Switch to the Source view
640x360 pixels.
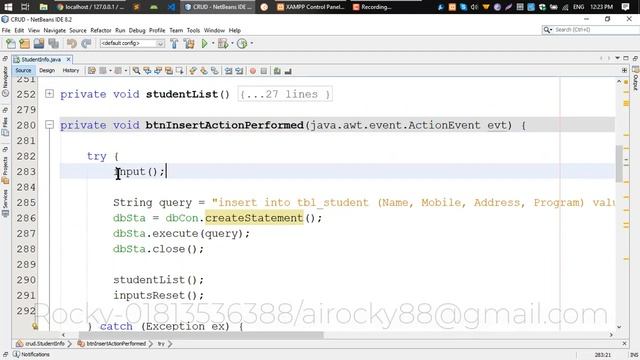tap(23, 71)
